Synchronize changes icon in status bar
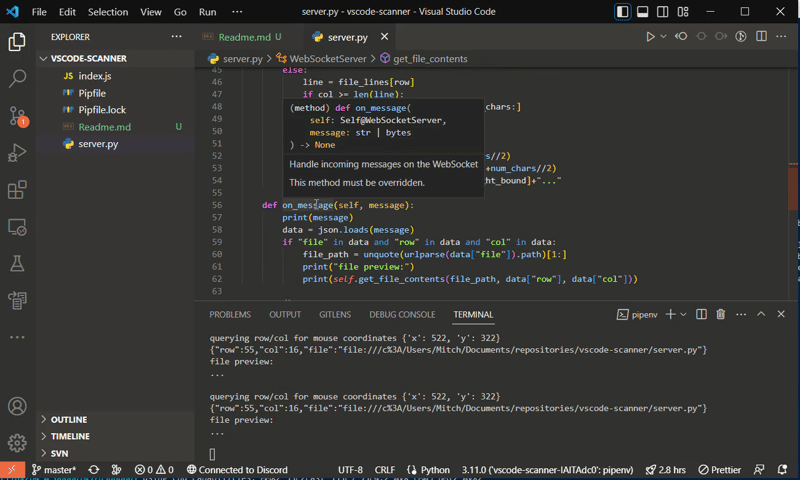800x480 pixels. 94,470
